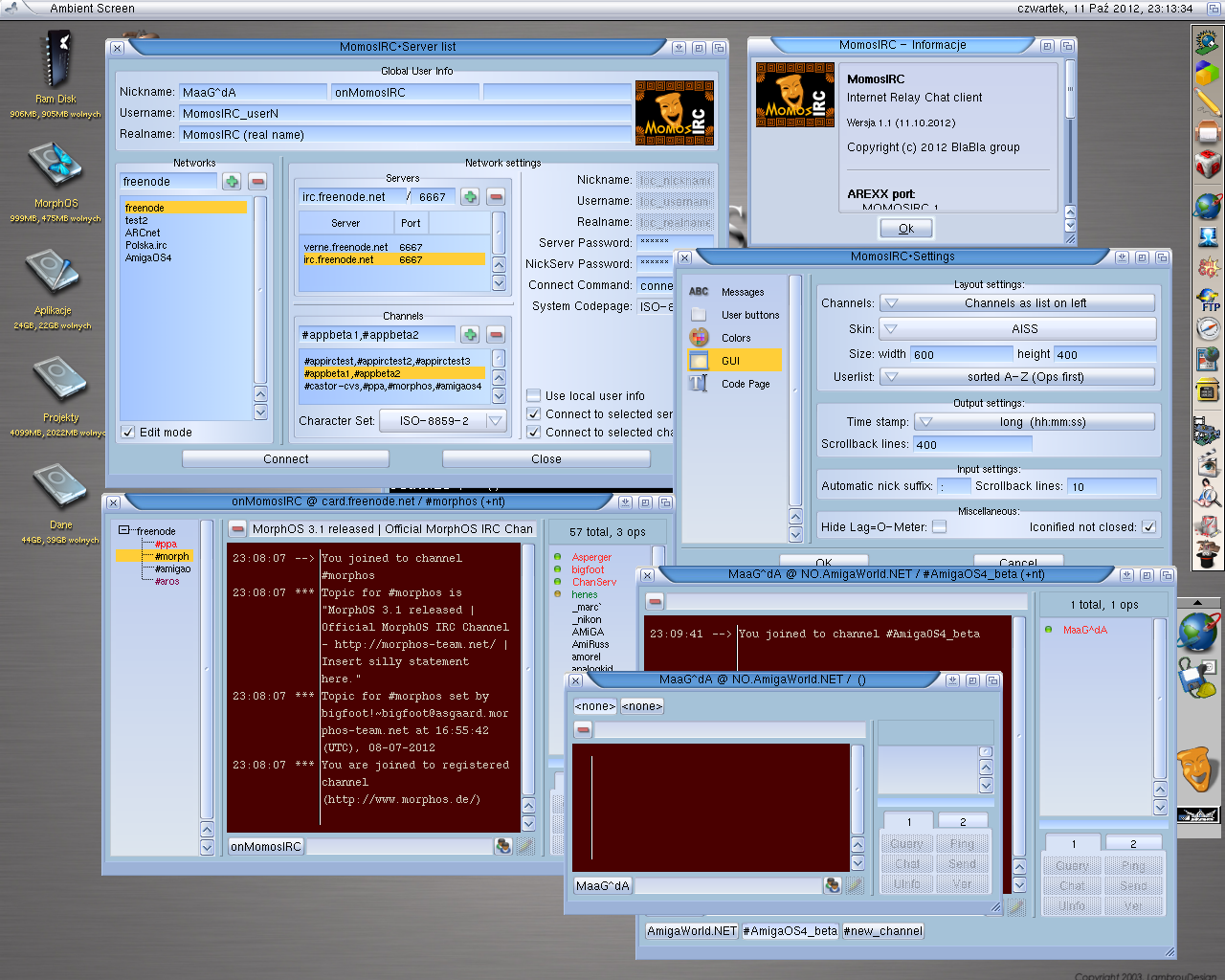Click Close button in Server list
This screenshot has height=980, width=1225.
[x=546, y=458]
